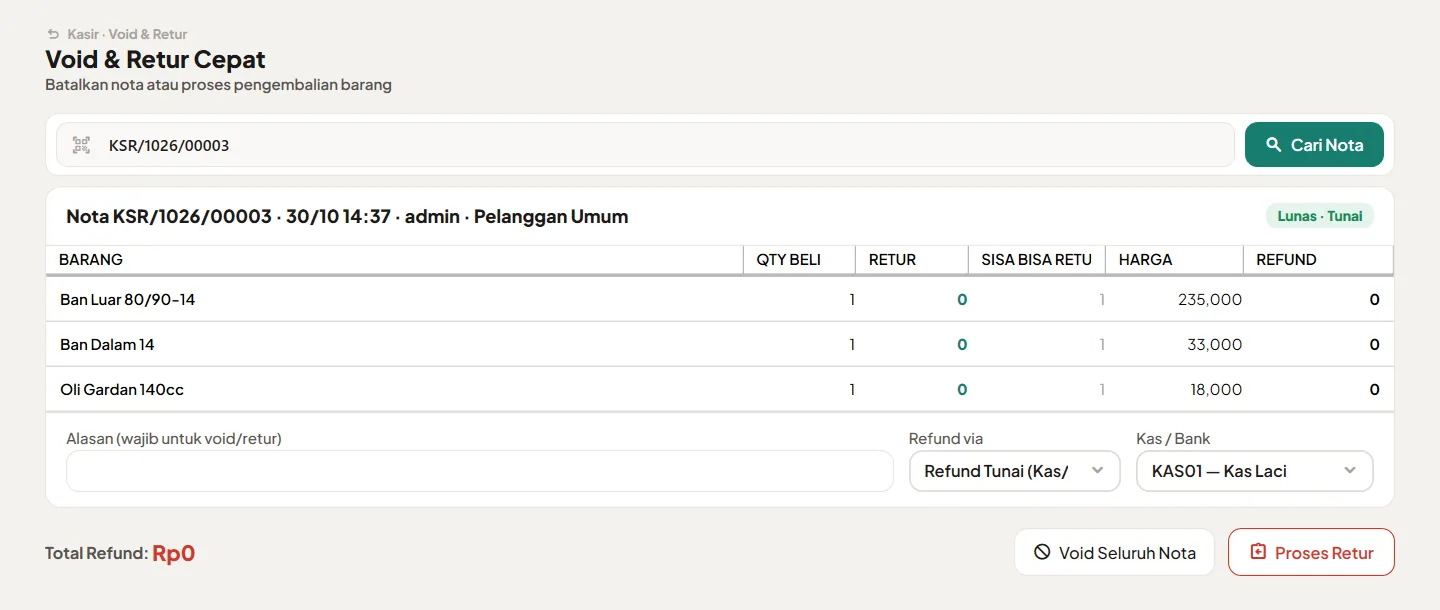Select the Ban Luar 80/90-14 item name

(127, 299)
